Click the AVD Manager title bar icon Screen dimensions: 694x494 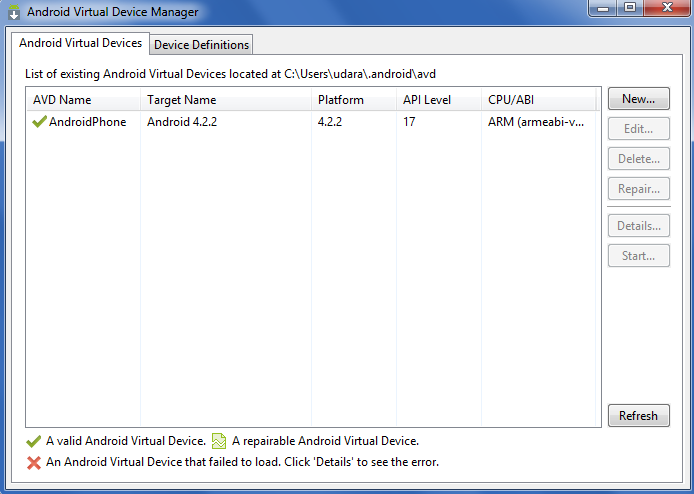click(14, 12)
